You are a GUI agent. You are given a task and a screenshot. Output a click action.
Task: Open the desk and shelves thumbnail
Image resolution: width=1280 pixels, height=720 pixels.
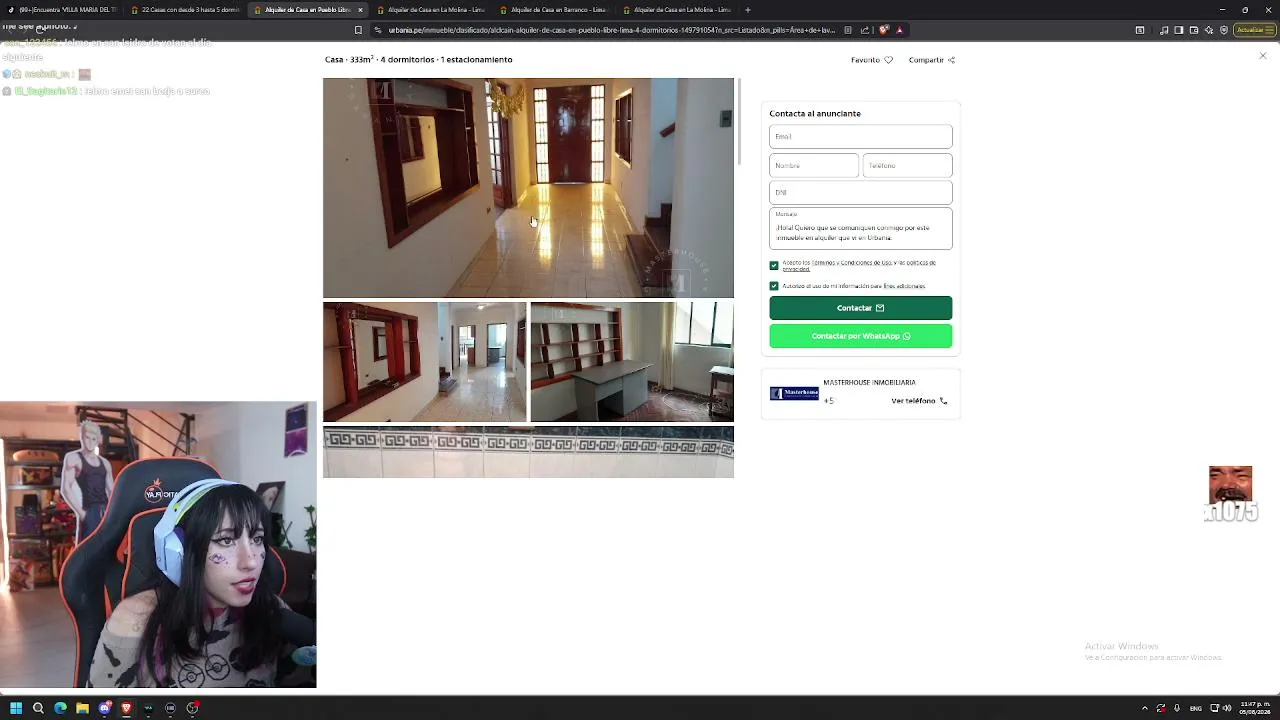[632, 362]
